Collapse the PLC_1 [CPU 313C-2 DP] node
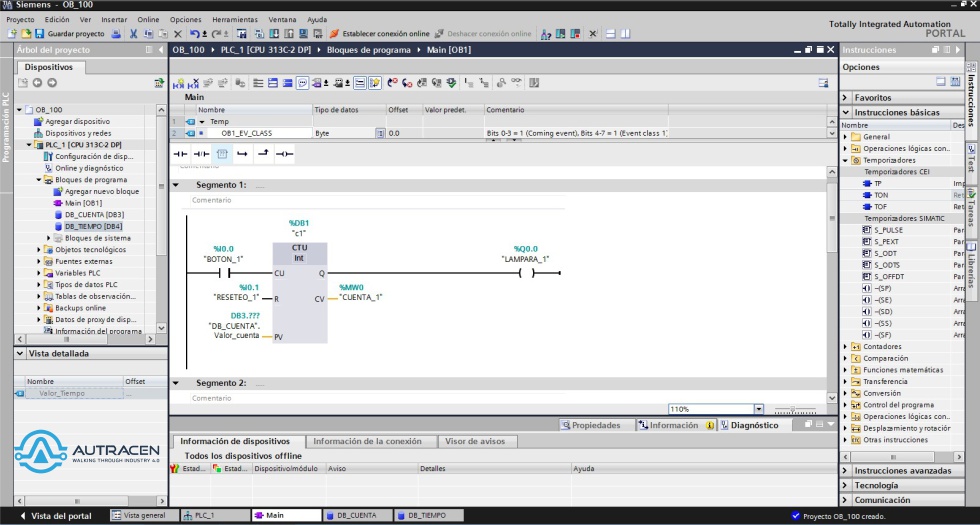The height and width of the screenshot is (525, 980). (29, 145)
